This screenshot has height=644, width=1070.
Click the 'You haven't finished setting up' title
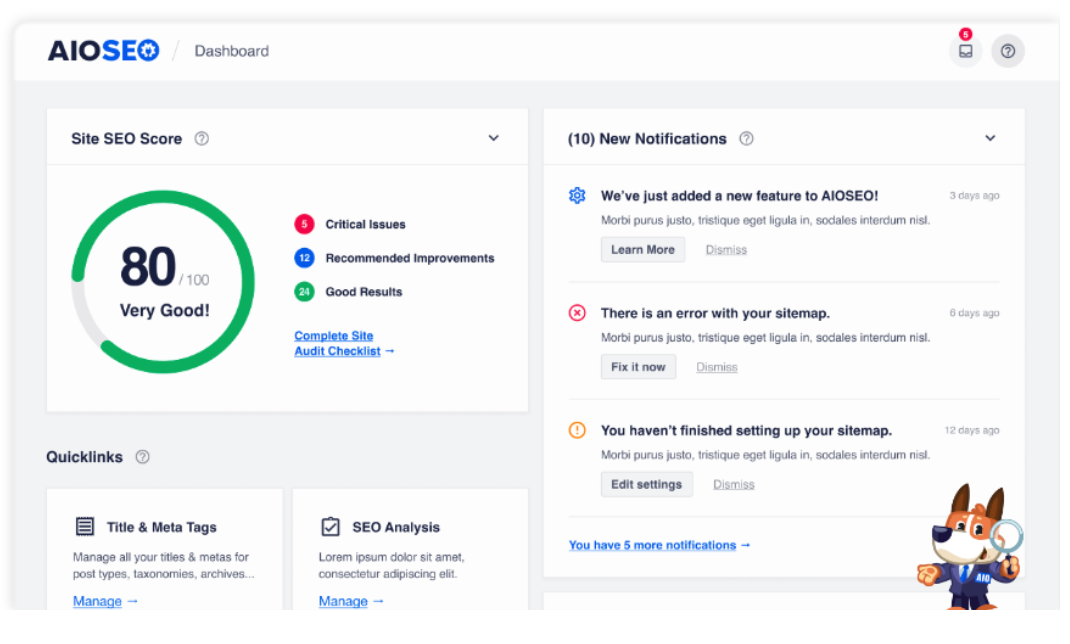746,430
